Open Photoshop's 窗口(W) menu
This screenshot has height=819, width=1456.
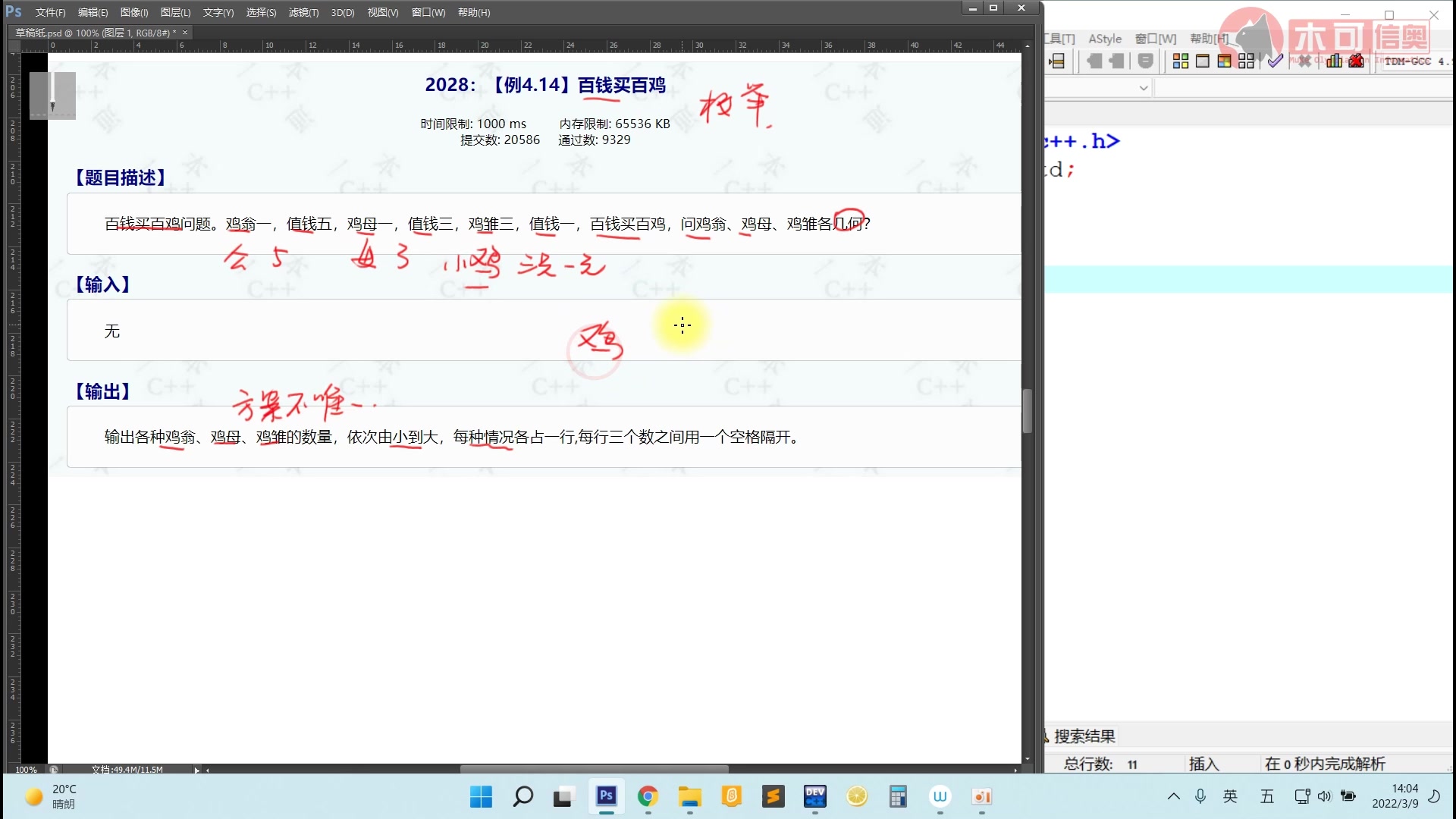(x=428, y=12)
